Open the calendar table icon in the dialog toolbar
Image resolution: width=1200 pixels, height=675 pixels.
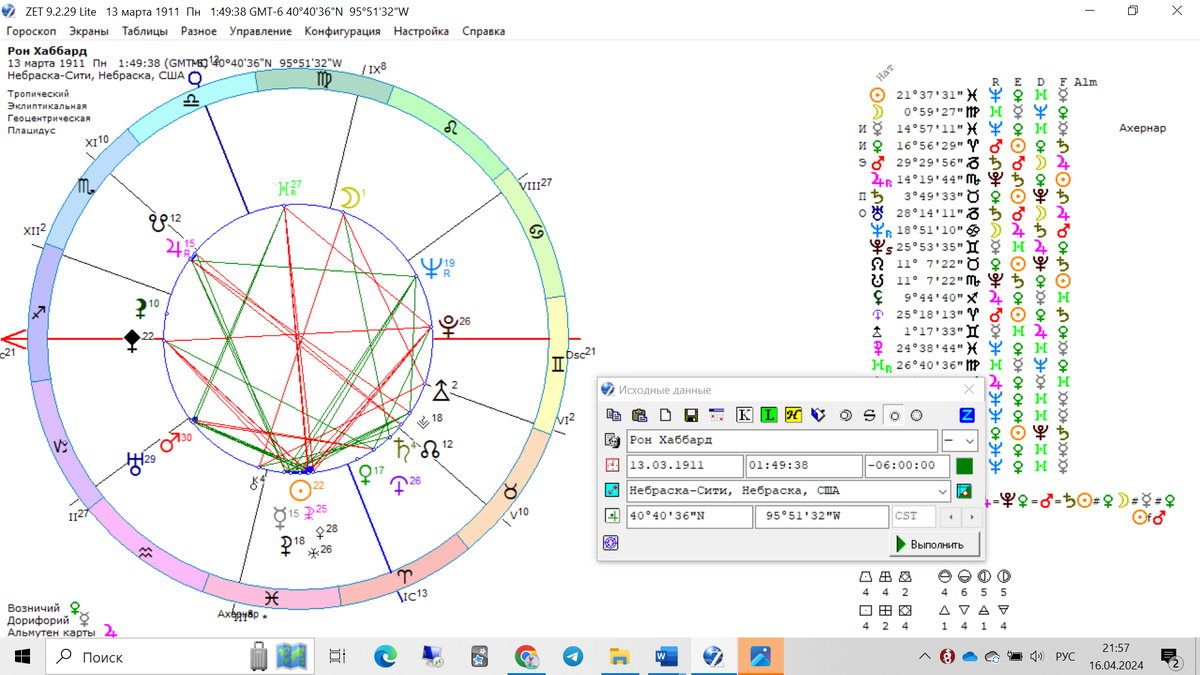click(x=716, y=415)
